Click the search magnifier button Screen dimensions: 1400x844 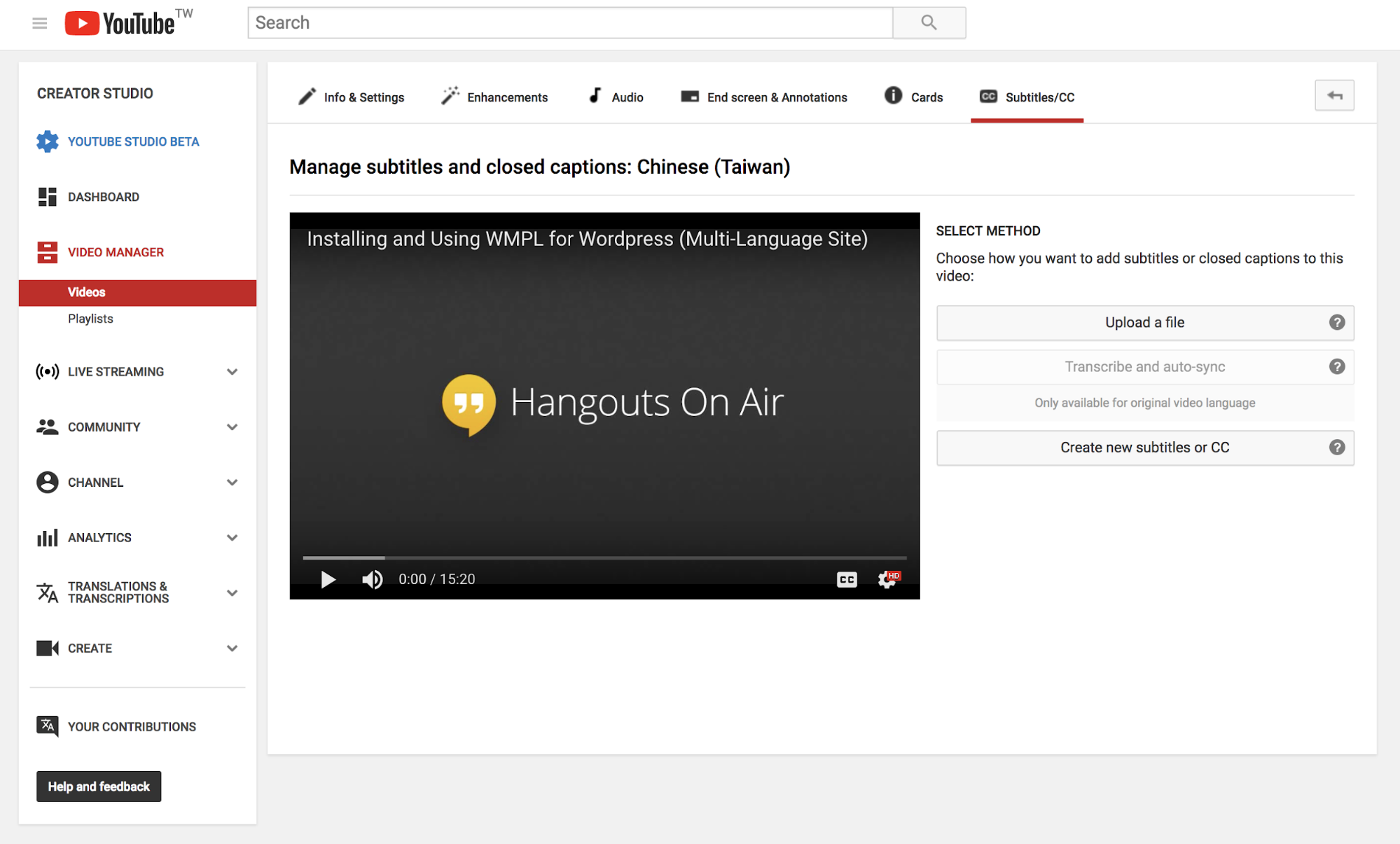point(929,22)
